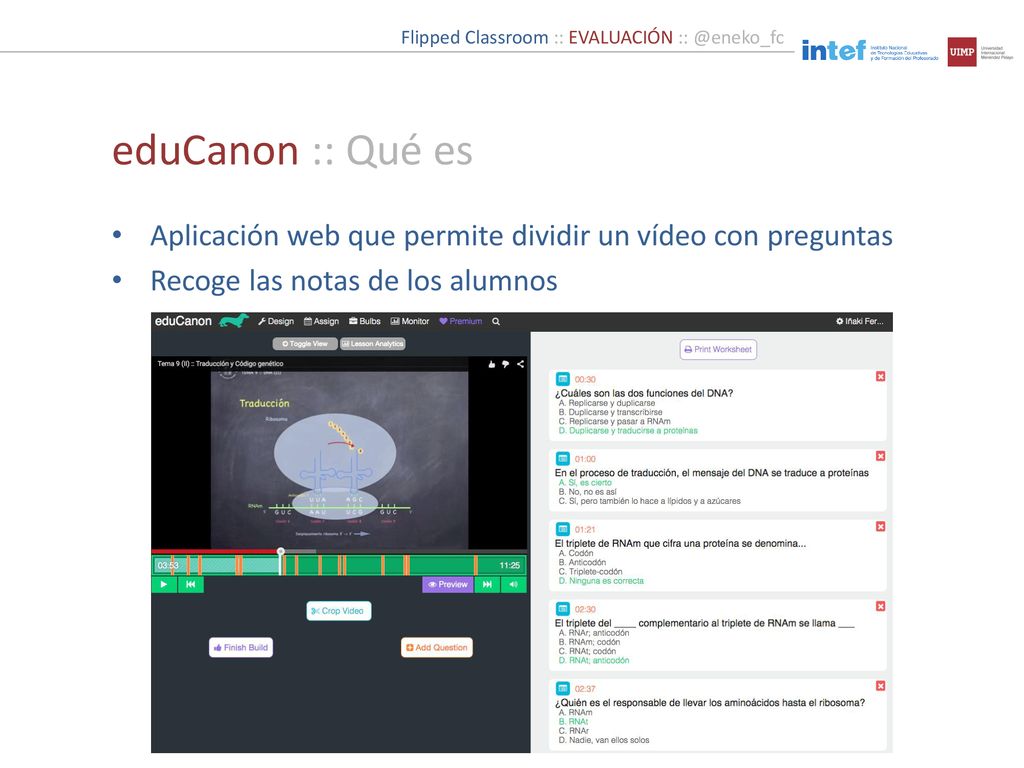Click total duration 11:25 on timeline
The height and width of the screenshot is (768, 1024).
[510, 566]
